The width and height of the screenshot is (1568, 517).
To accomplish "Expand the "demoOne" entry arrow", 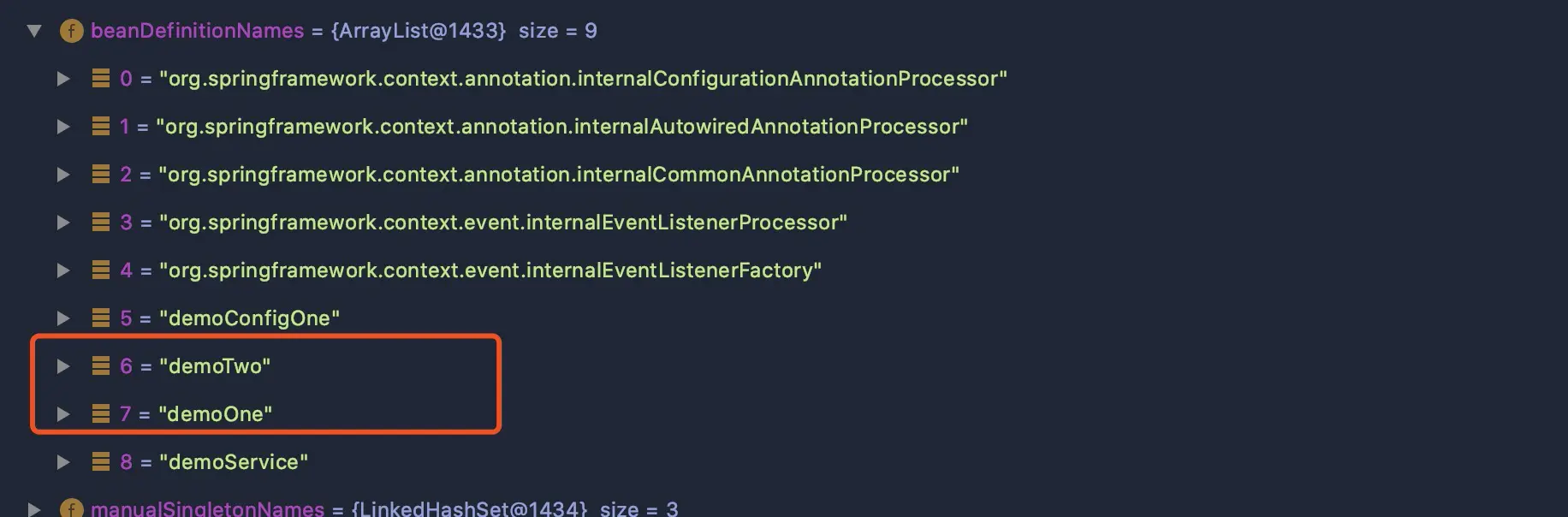I will pos(63,414).
